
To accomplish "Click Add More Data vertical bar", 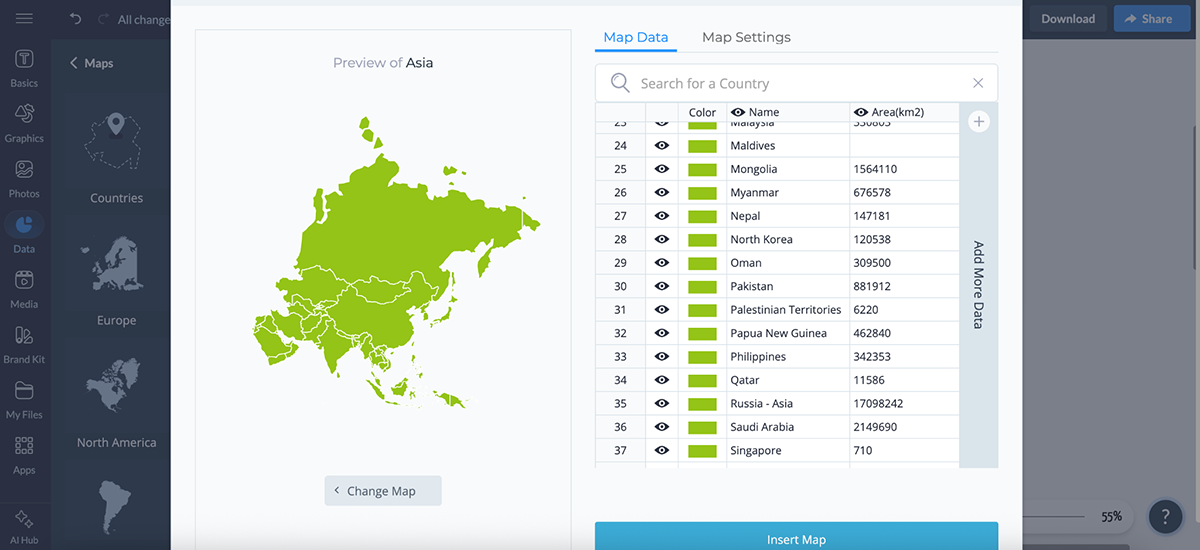I will pyautogui.click(x=979, y=285).
